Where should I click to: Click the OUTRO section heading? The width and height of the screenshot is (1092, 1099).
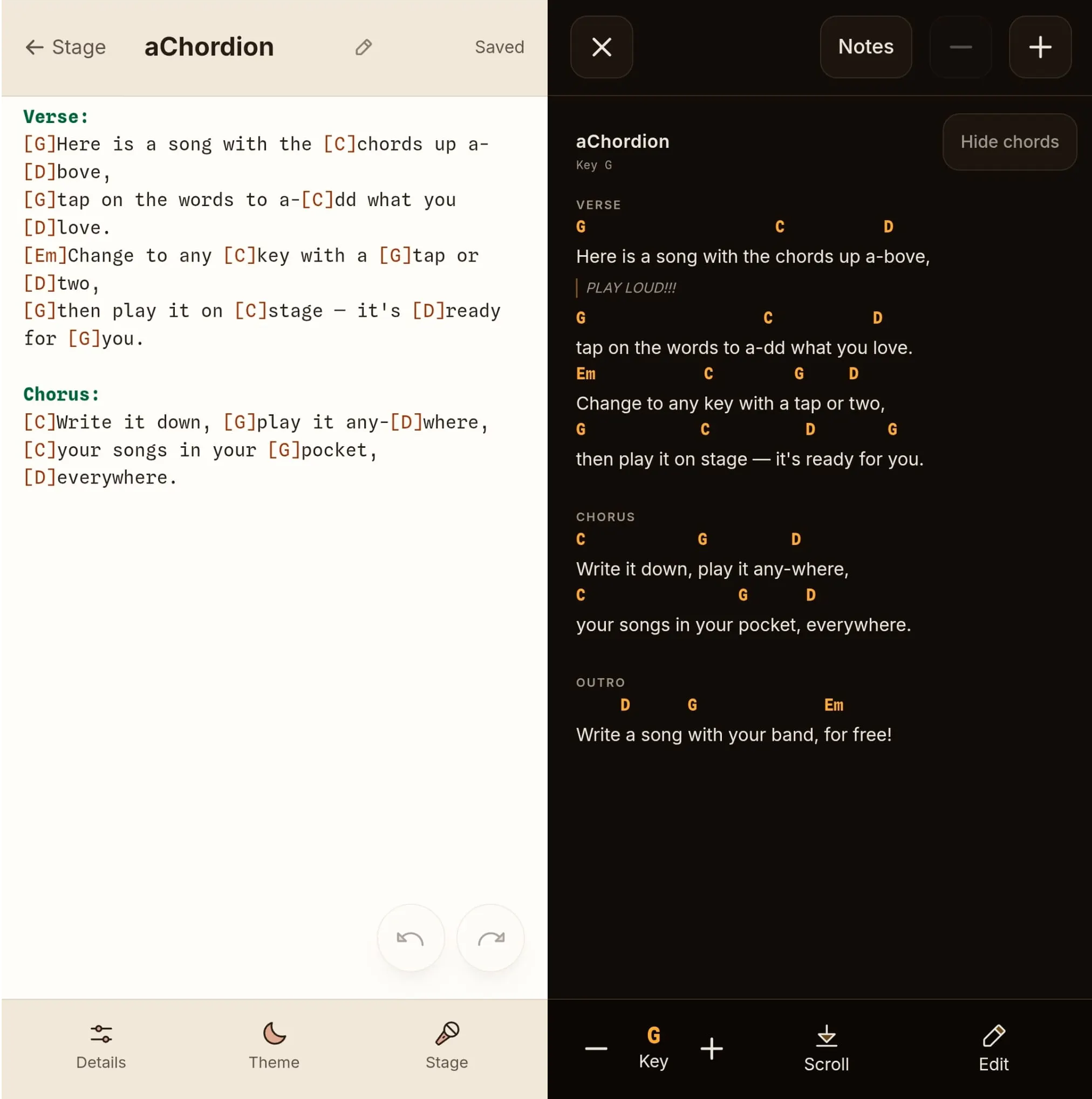pyautogui.click(x=600, y=682)
